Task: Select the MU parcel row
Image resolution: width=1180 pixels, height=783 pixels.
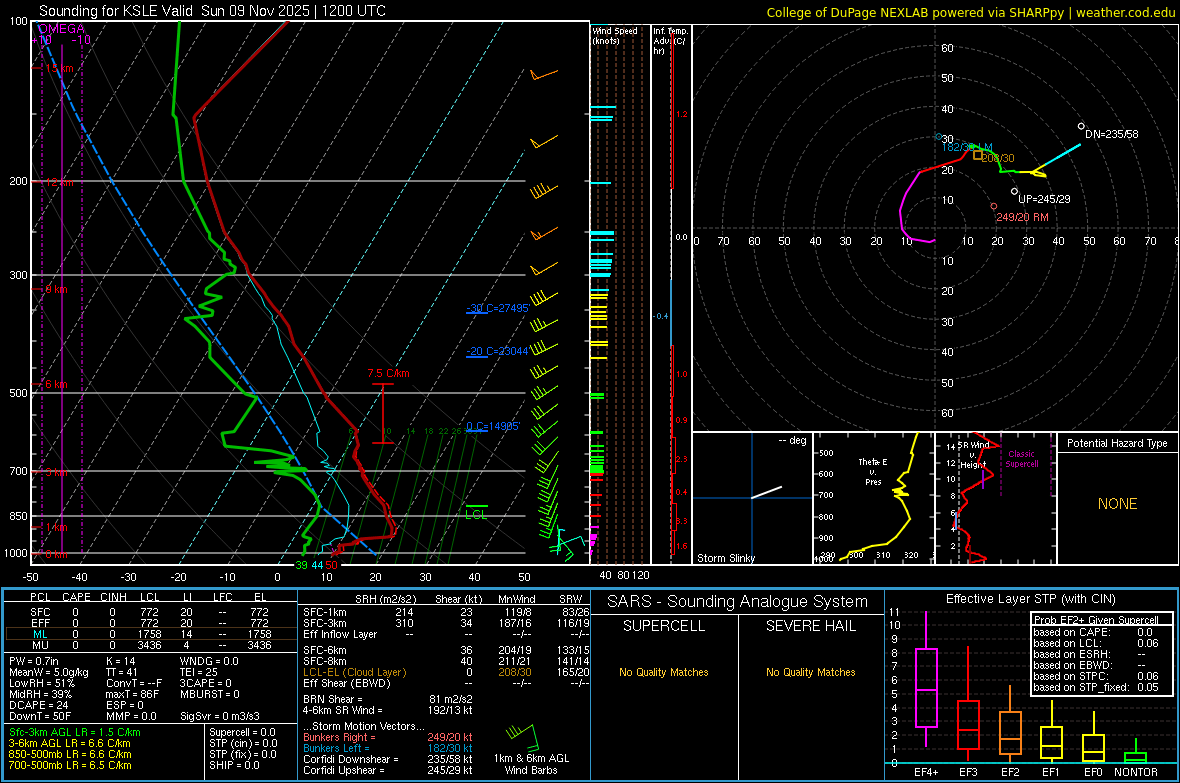Action: coord(149,644)
